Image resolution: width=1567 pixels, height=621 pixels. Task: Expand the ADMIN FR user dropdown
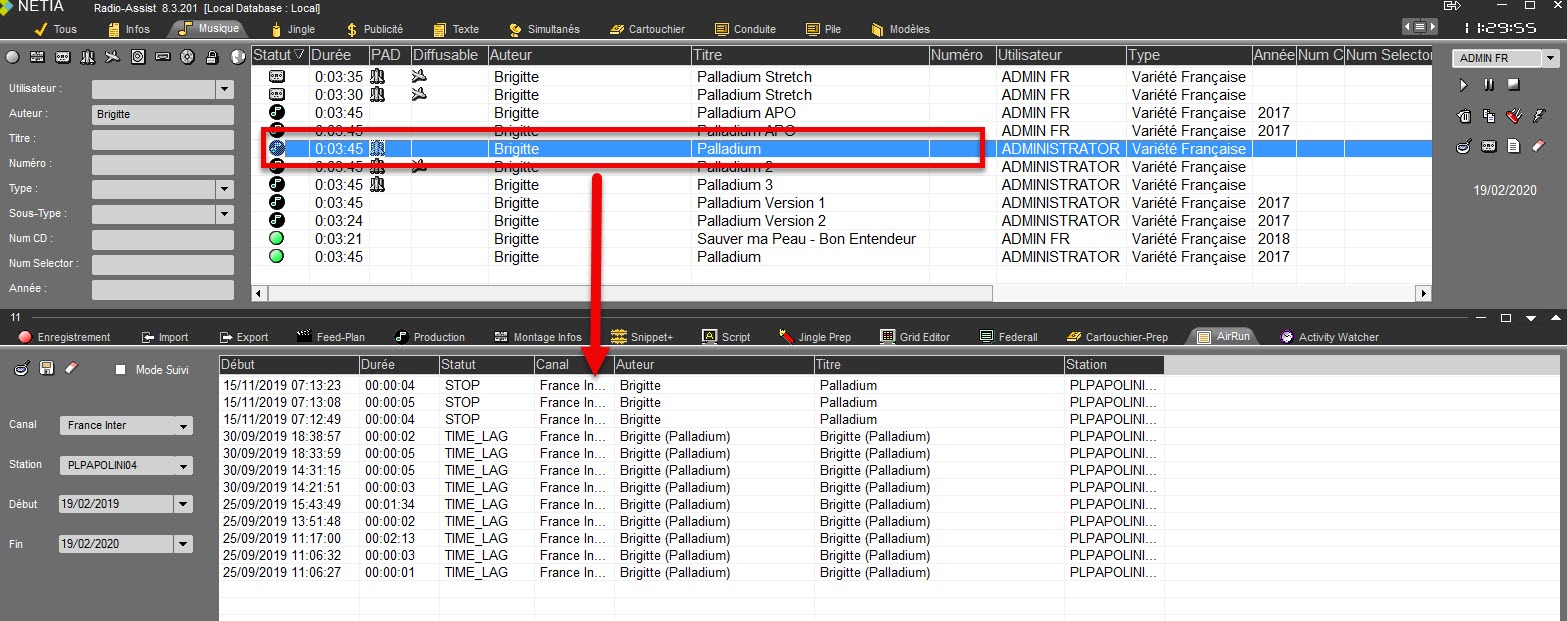1550,59
